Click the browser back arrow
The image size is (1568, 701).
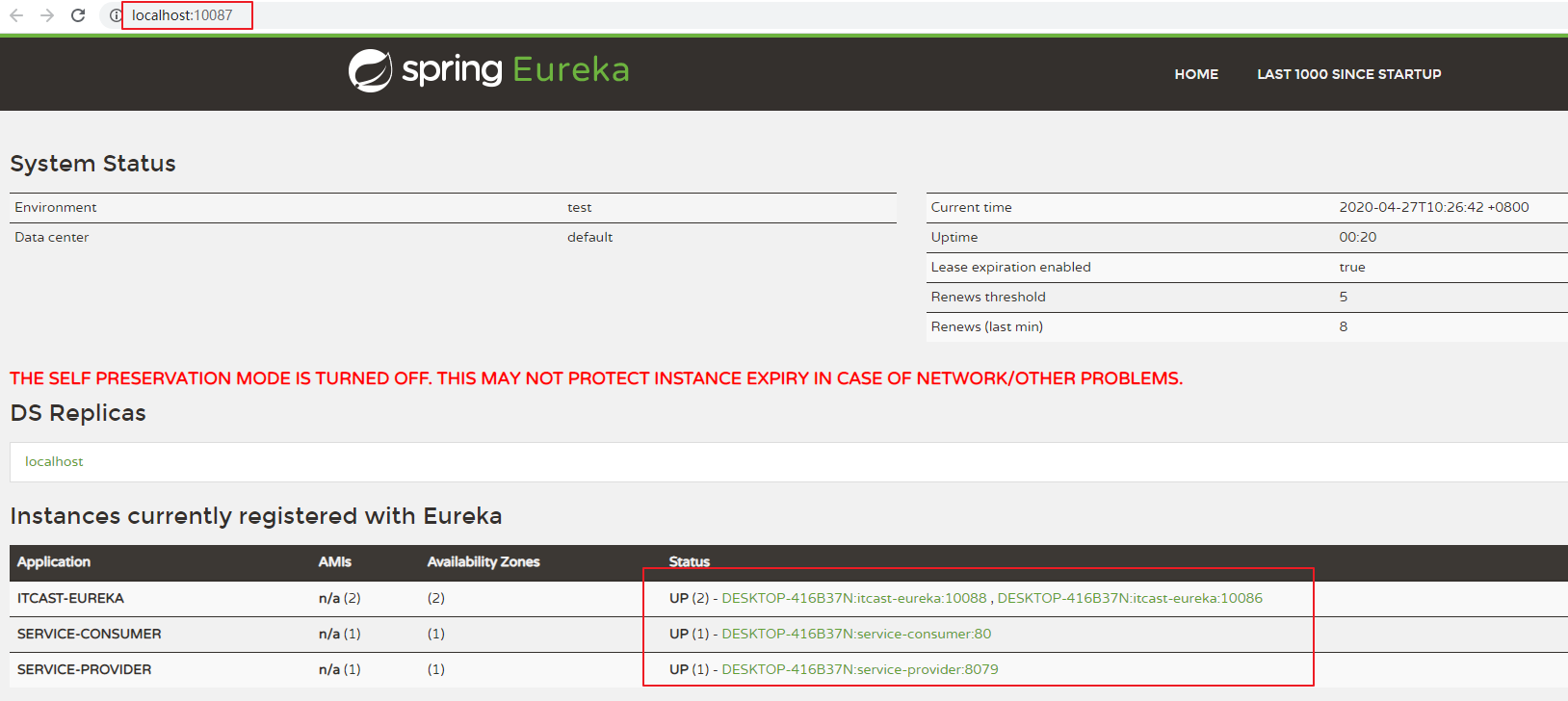click(16, 15)
